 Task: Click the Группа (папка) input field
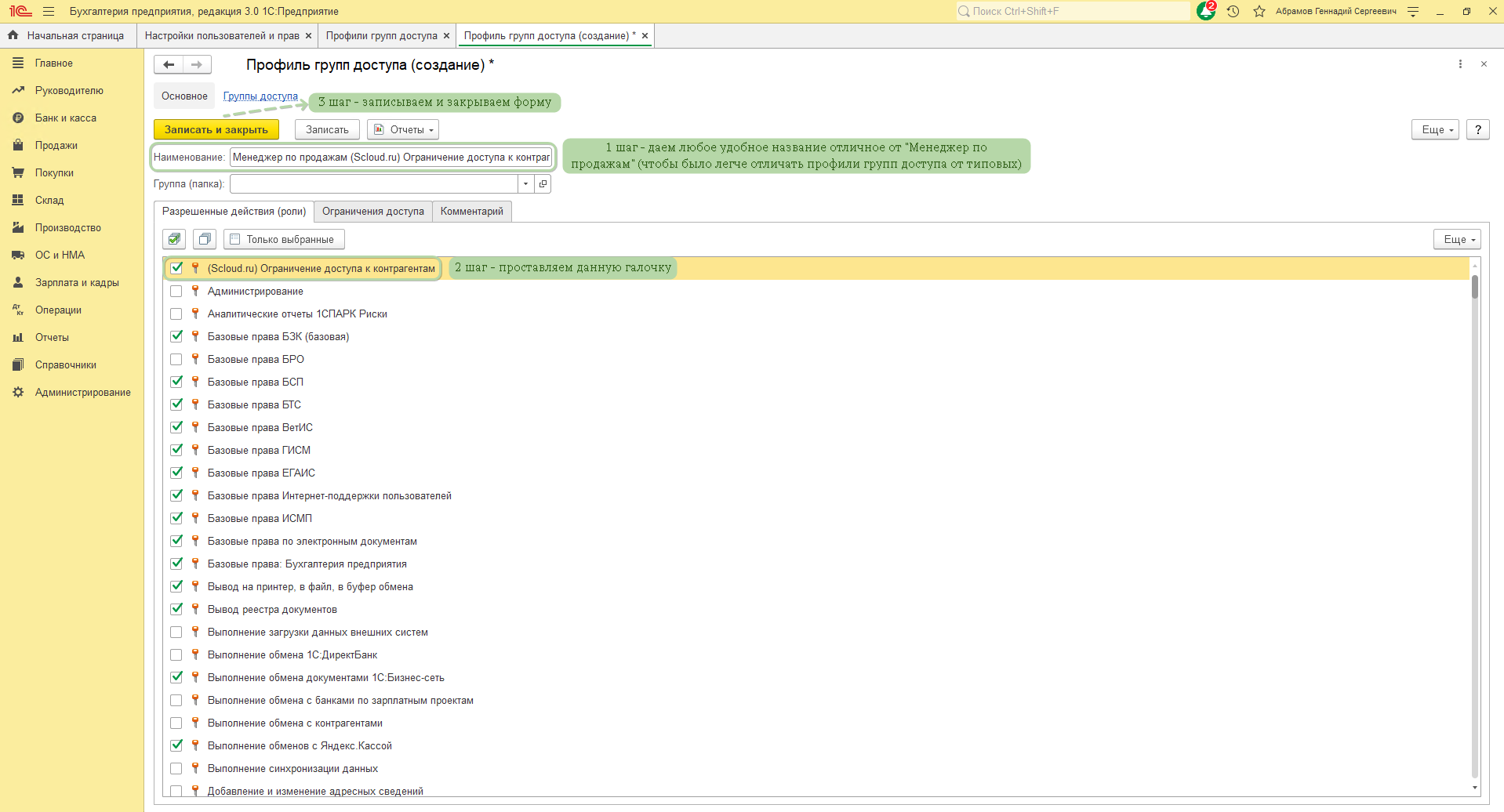point(373,184)
